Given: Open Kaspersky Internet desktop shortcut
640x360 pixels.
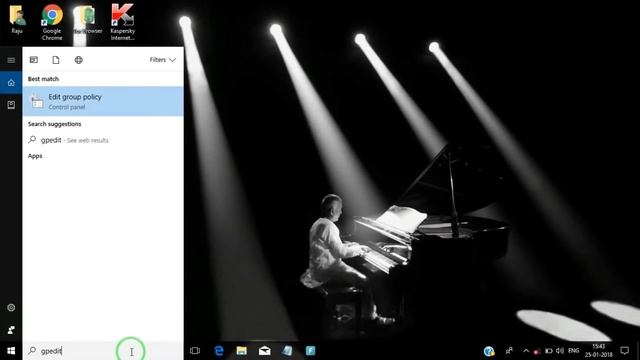Looking at the screenshot, I should 122,22.
